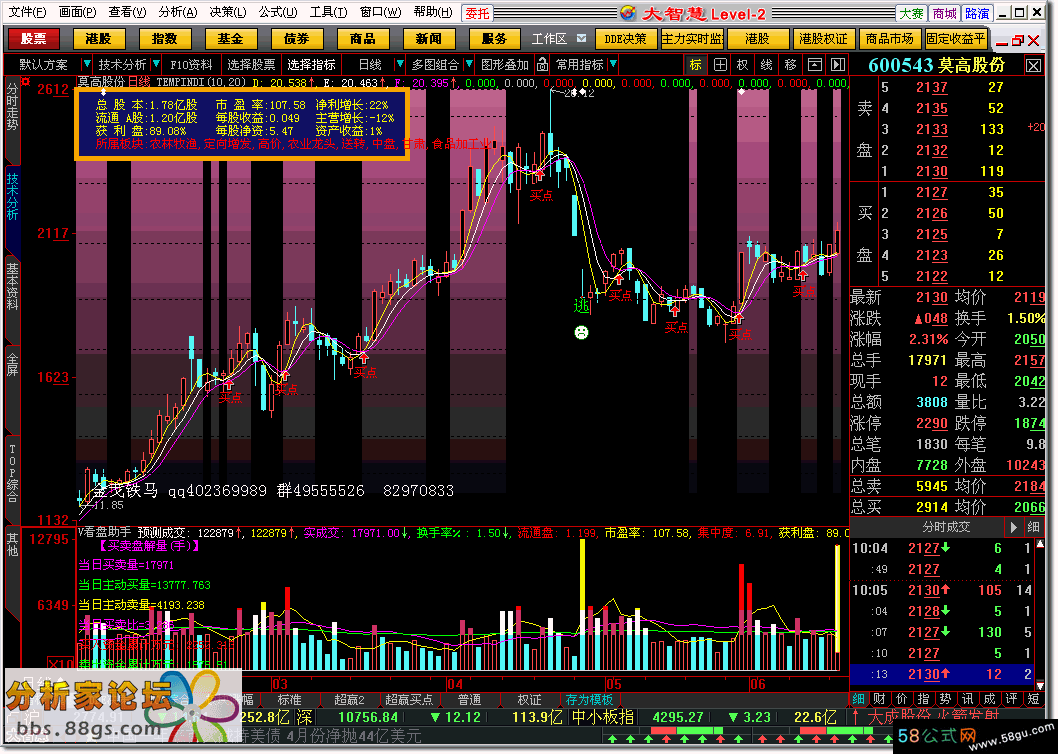This screenshot has width=1058, height=754.
Task: Switch to the 指数 index section
Action: 165,38
